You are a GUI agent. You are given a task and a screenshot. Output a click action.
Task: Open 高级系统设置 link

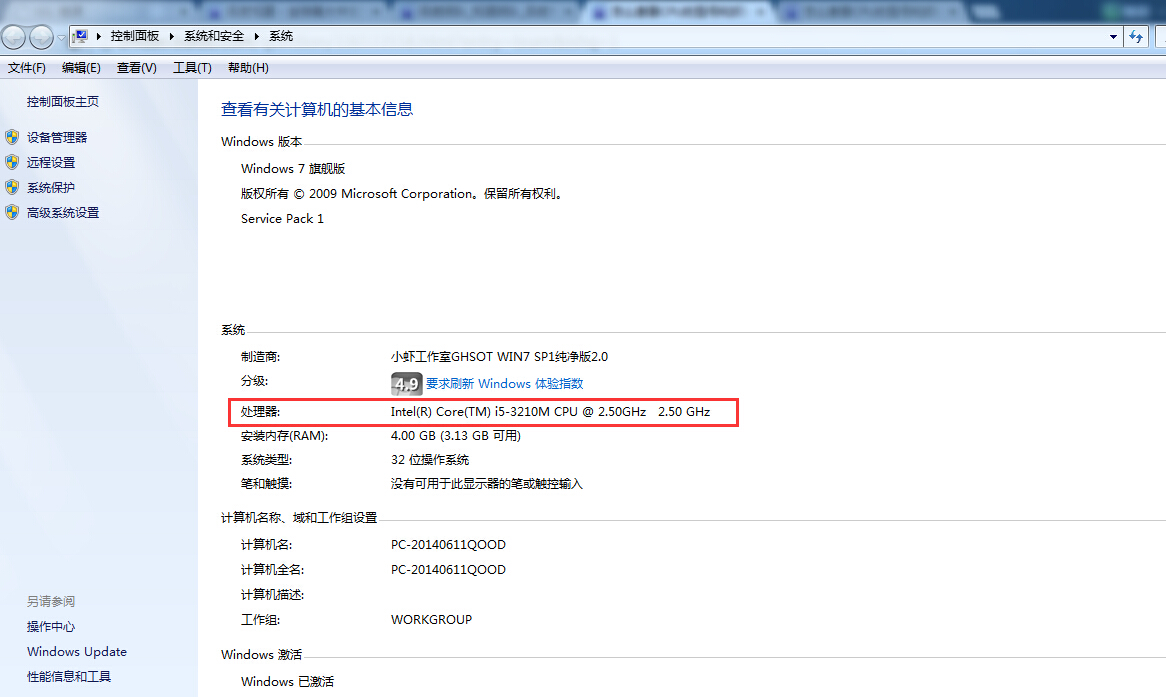[x=63, y=213]
